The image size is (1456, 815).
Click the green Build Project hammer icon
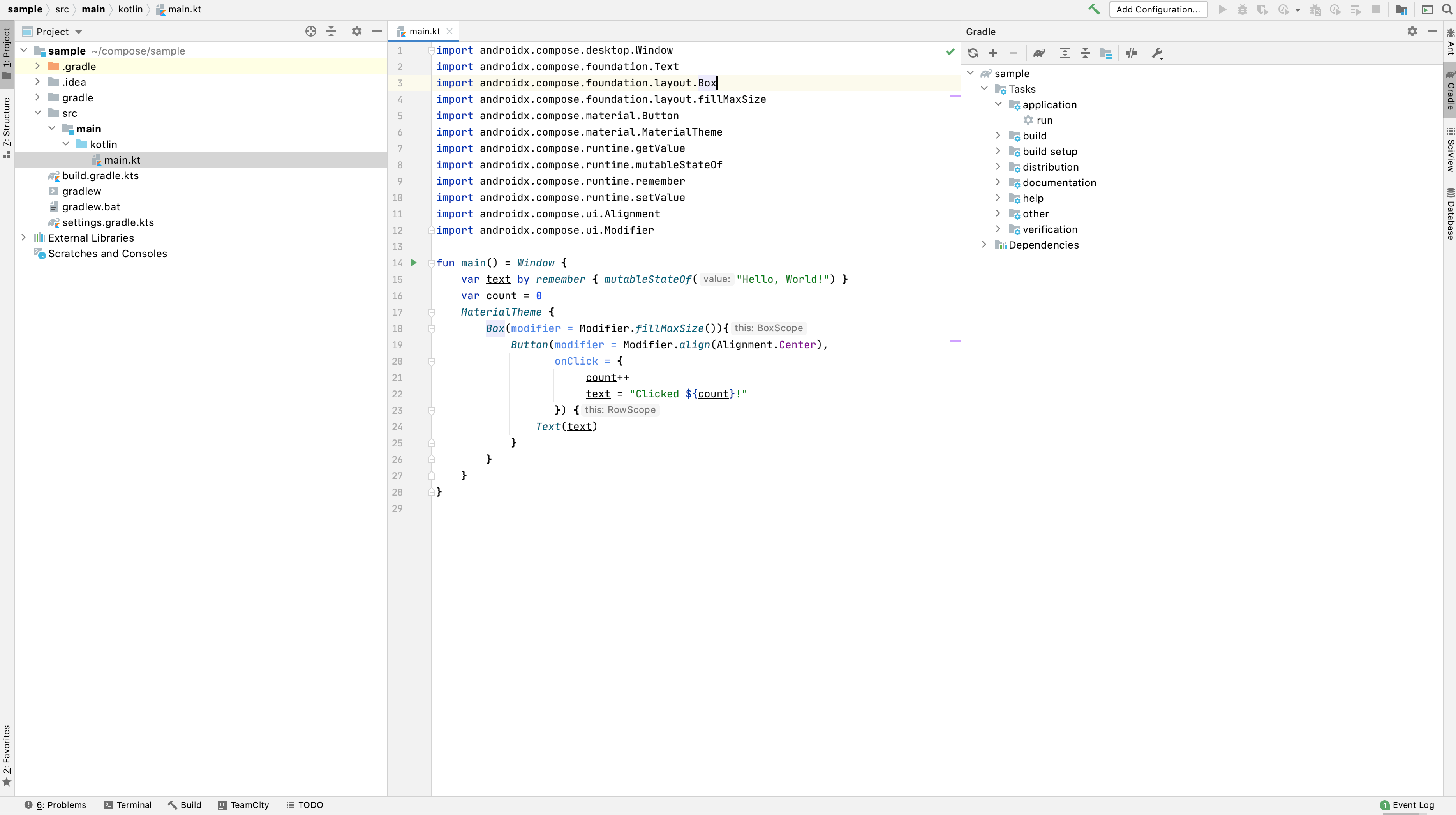click(x=1094, y=9)
